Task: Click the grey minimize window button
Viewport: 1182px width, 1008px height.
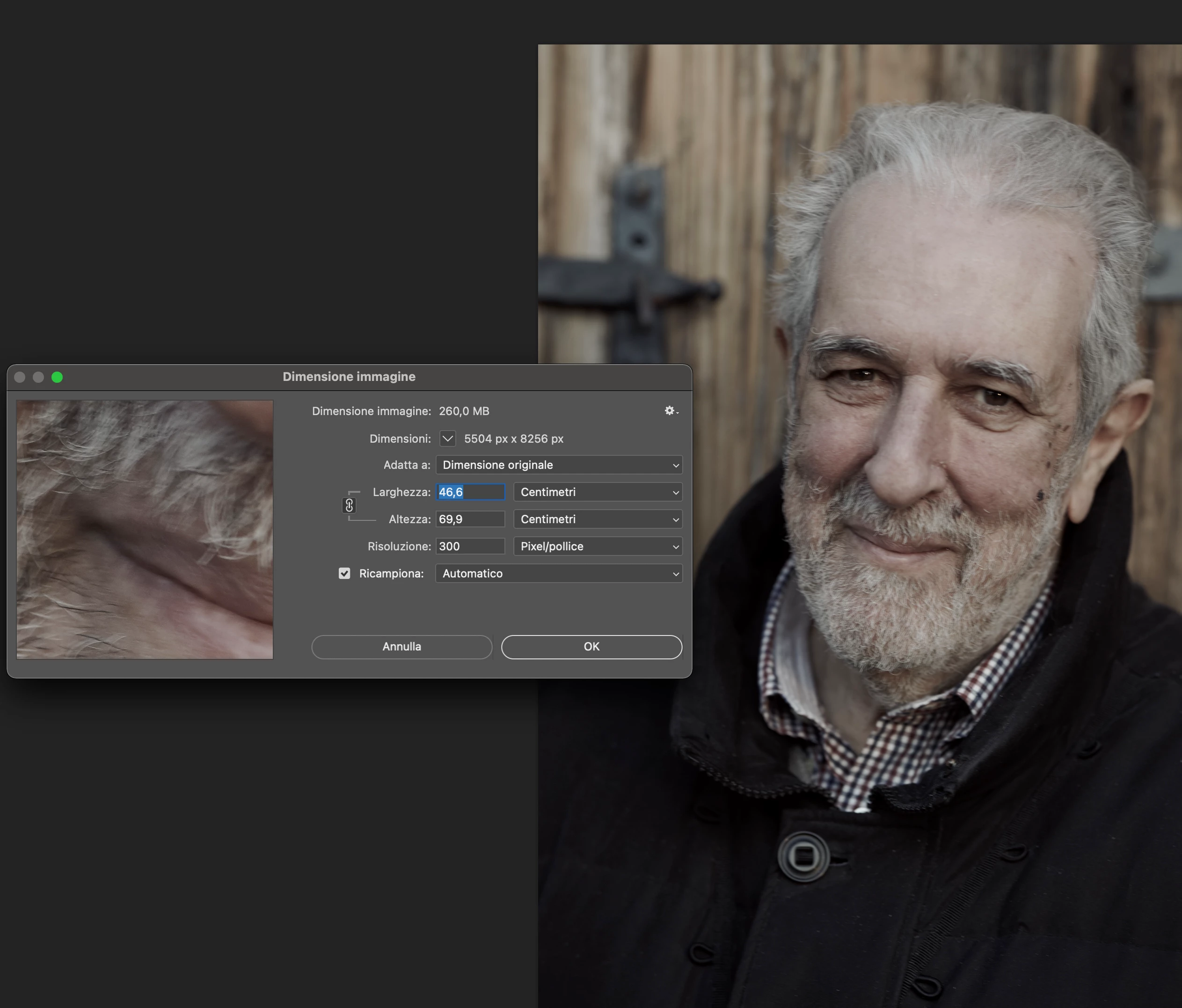Action: click(38, 377)
